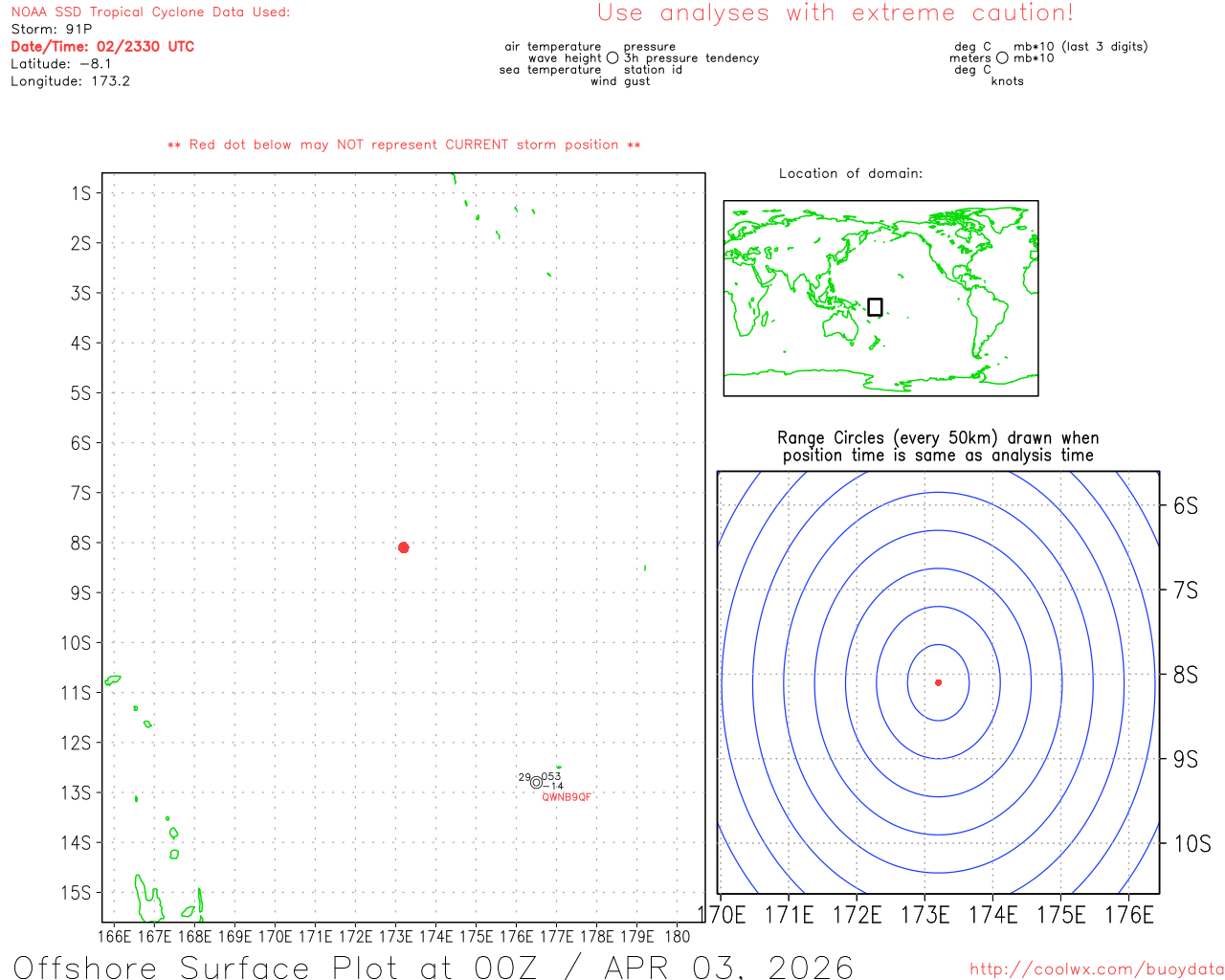Click the '176E' axis label on range plot

pos(1129,915)
